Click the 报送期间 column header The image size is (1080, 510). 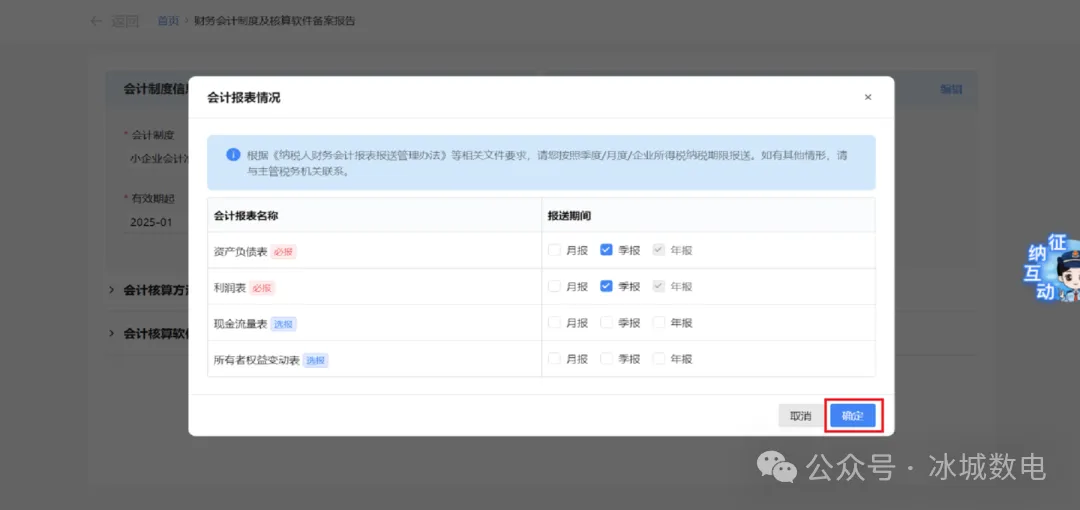(570, 216)
